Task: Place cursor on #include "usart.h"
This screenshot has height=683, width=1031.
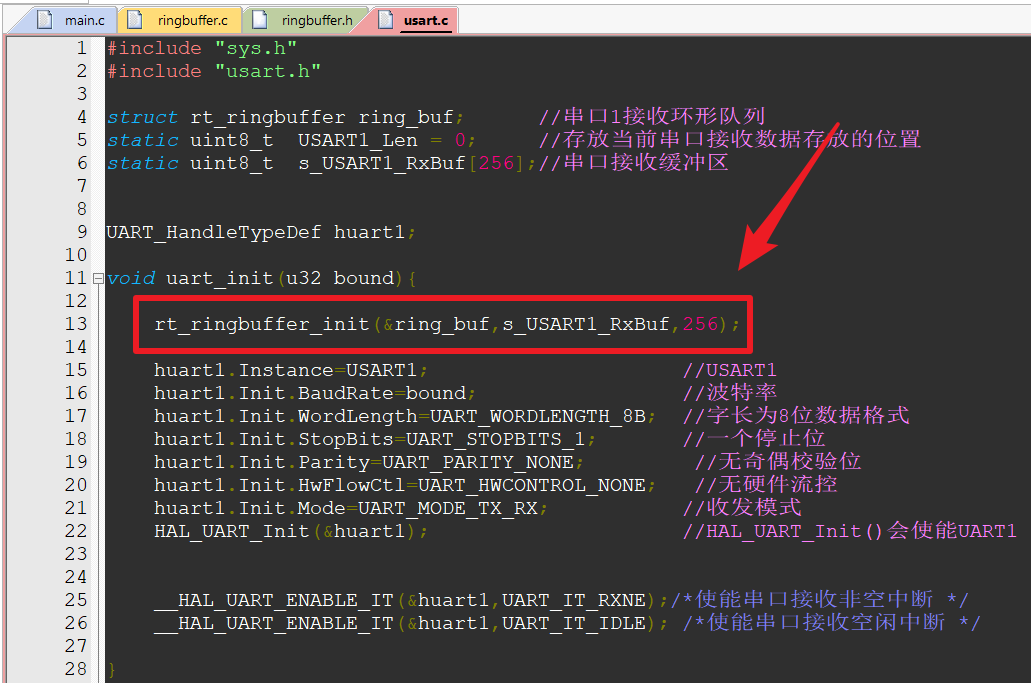Action: pyautogui.click(x=214, y=72)
